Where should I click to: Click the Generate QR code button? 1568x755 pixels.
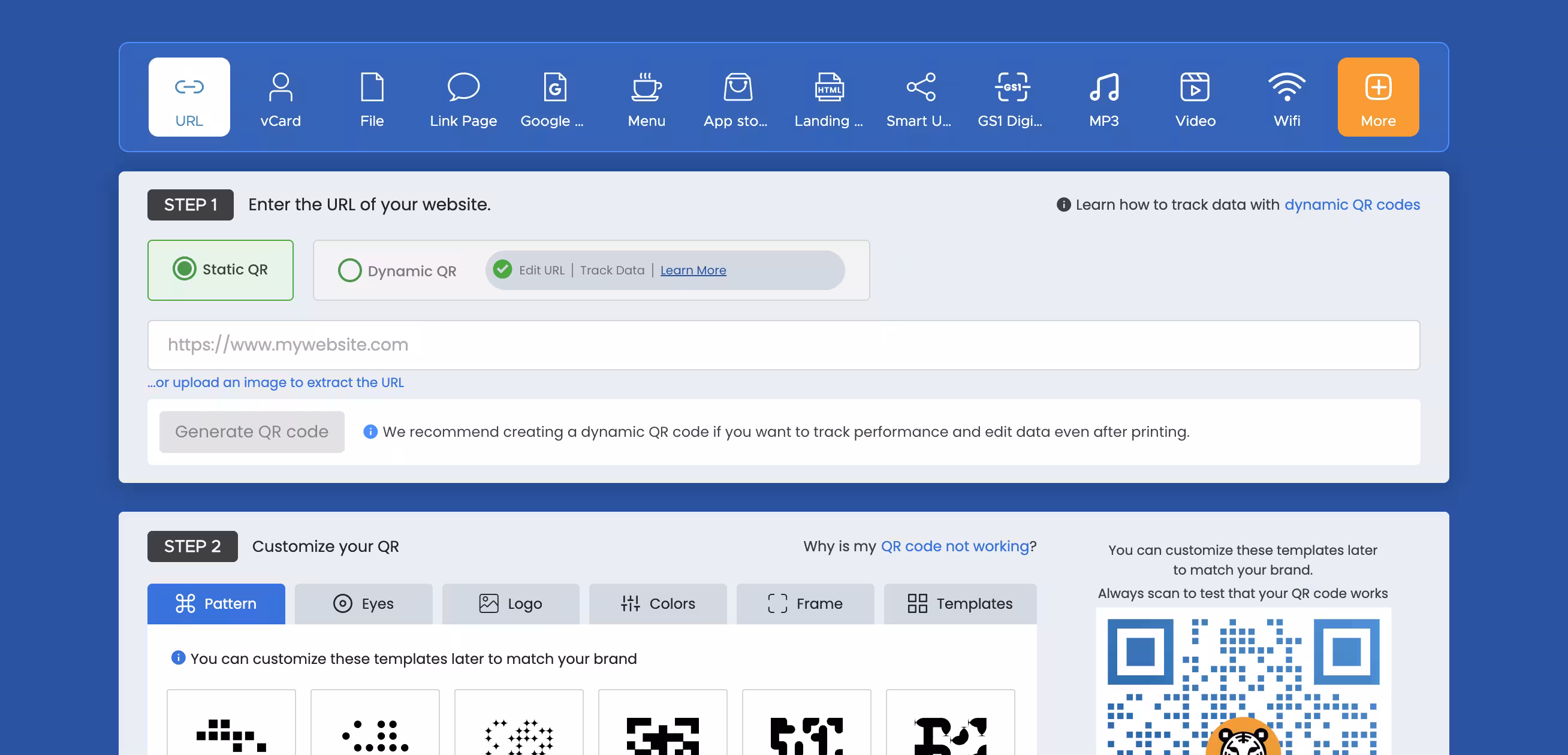coord(251,431)
